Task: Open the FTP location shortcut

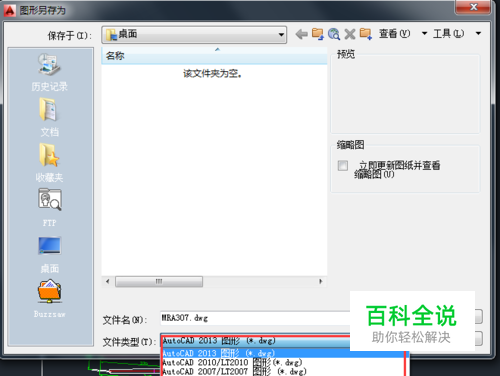Action: tap(49, 208)
